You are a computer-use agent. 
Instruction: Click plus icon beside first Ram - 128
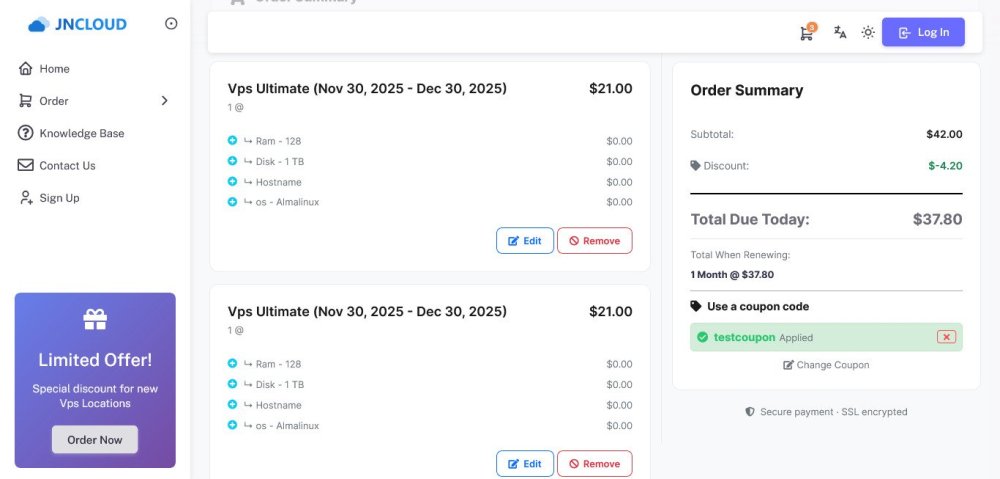(x=232, y=141)
